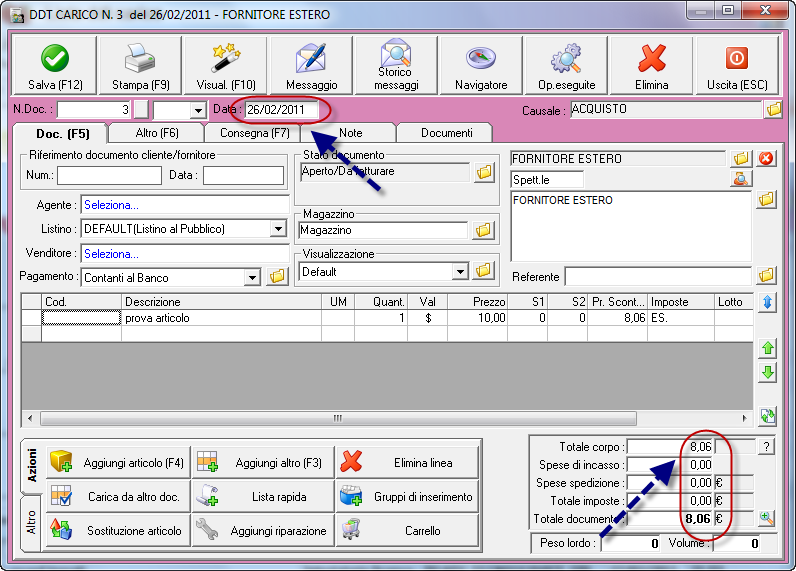The width and height of the screenshot is (796, 571).
Task: Select the Doc. (F5) tab
Action: coord(62,133)
